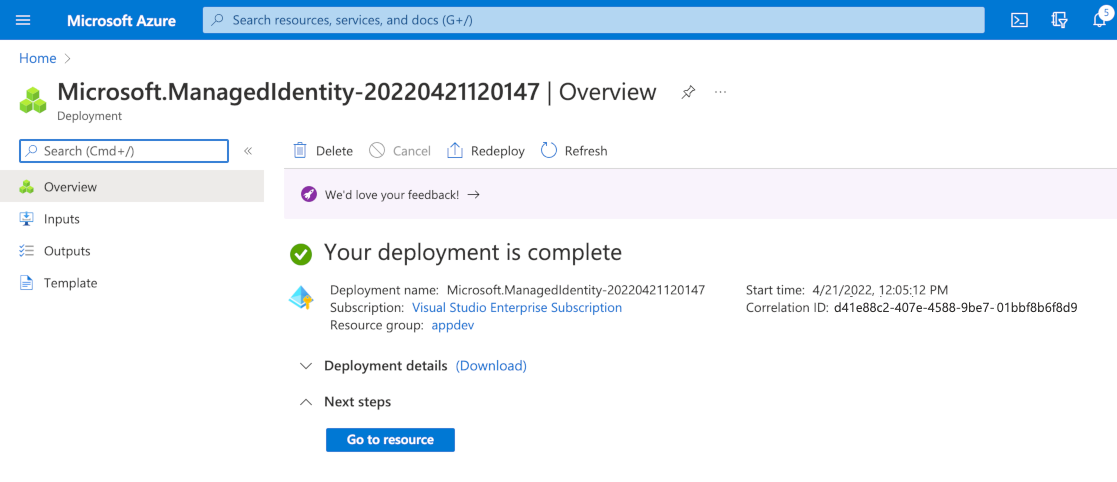Click the Deployment name value text
Screen dimensions: 1117x482
click(576, 290)
